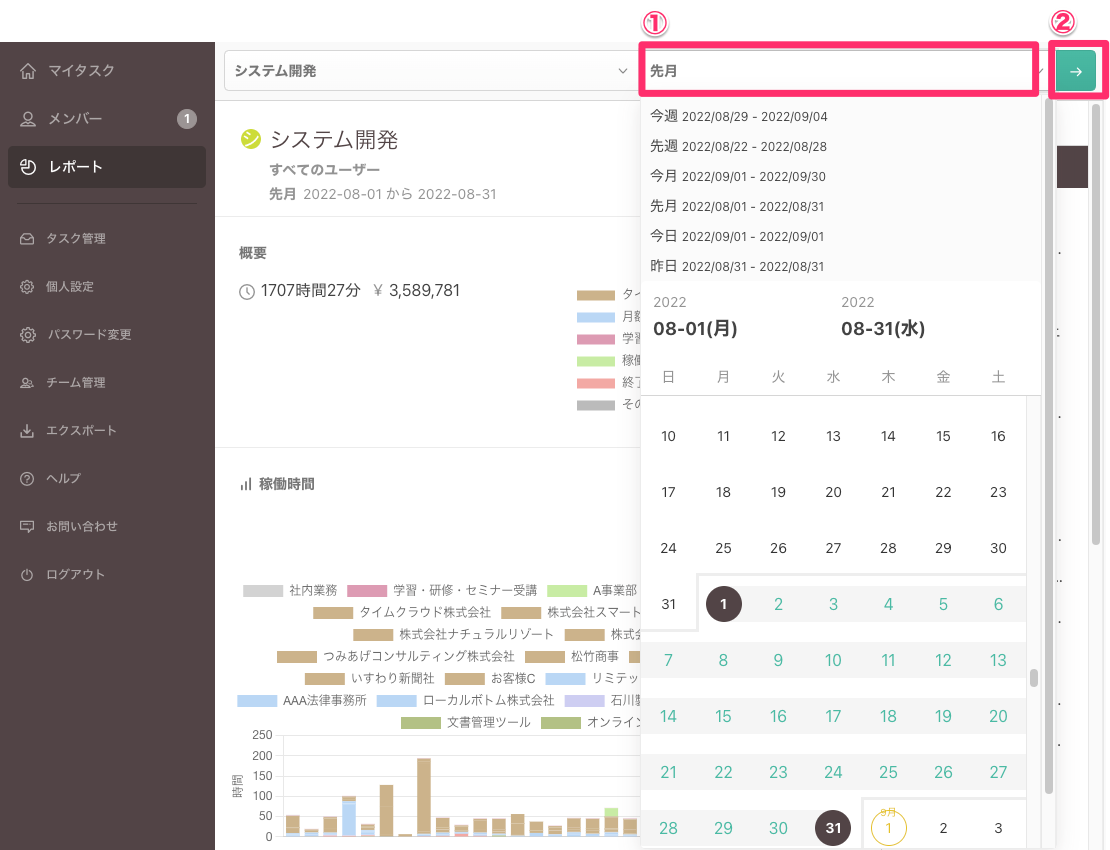Open 個人設定 via its gear icon
The height and width of the screenshot is (850, 1110).
pyautogui.click(x=28, y=286)
